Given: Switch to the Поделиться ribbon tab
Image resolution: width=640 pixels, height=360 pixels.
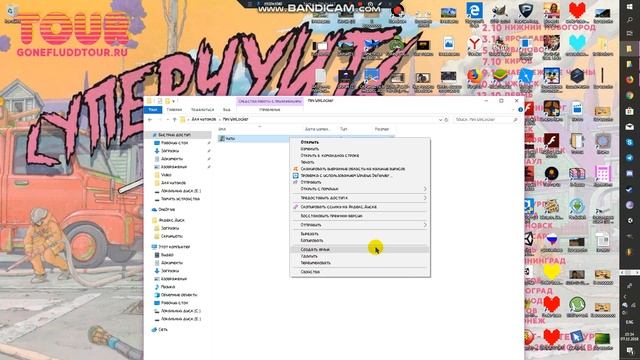Looking at the screenshot, I should pos(202,110).
